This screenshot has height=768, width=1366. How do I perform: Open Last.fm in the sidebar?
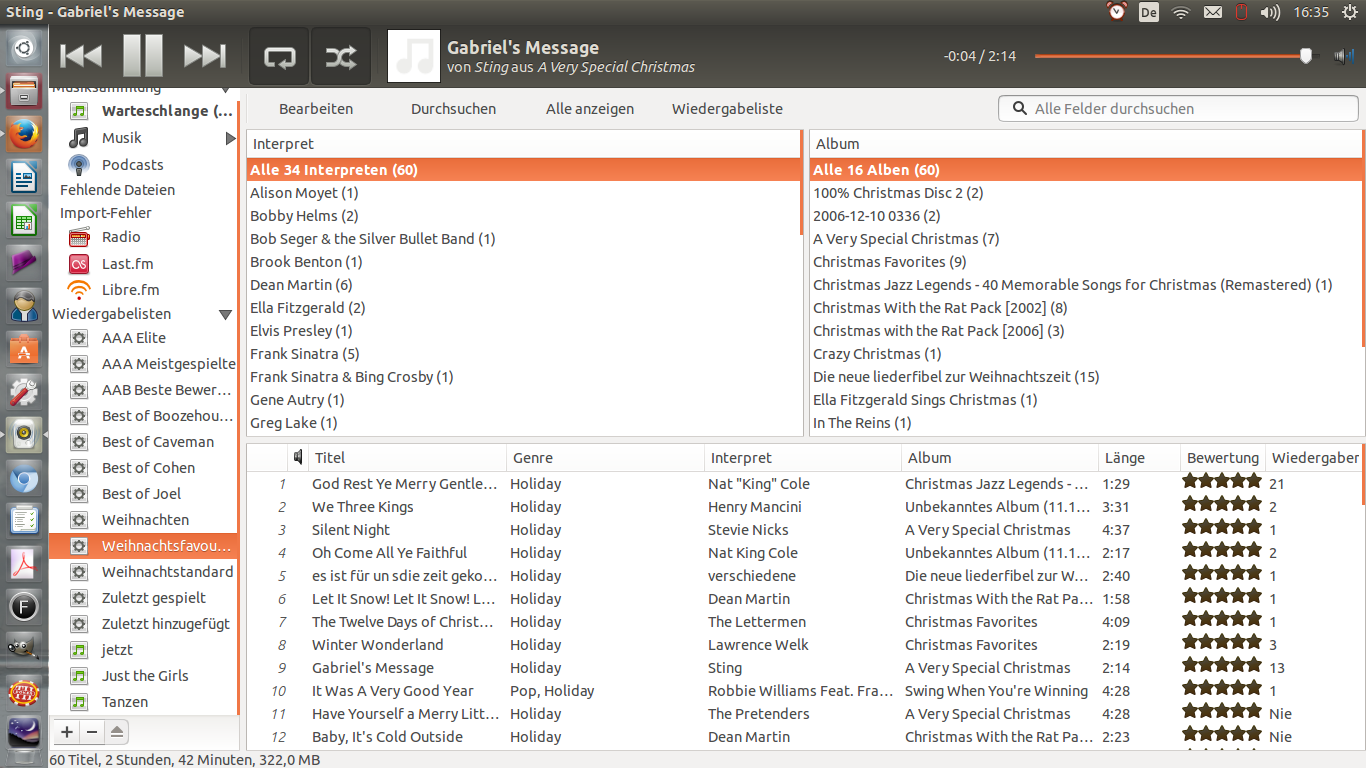pyautogui.click(x=127, y=264)
